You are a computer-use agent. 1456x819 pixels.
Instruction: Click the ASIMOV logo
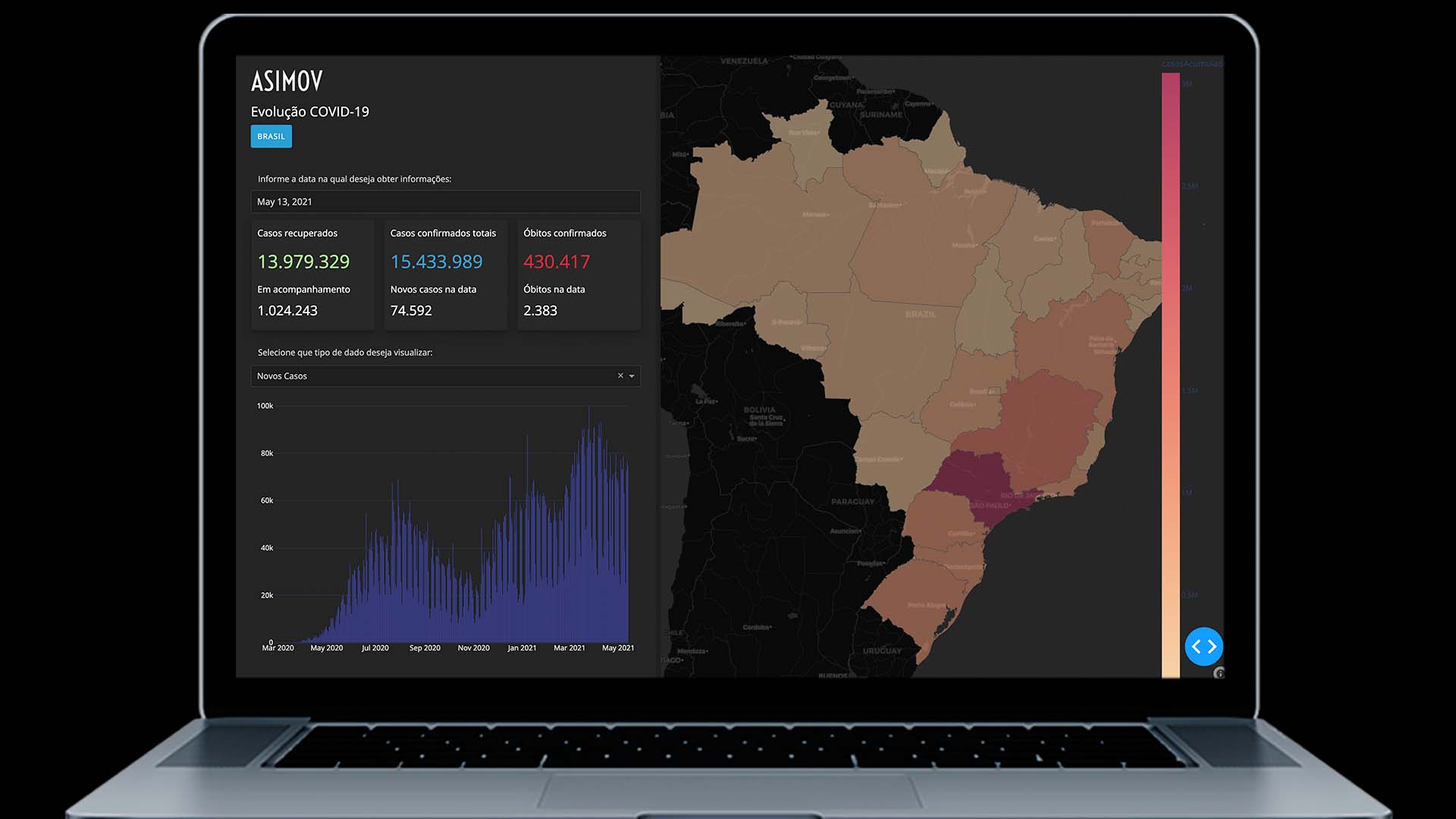pos(287,80)
